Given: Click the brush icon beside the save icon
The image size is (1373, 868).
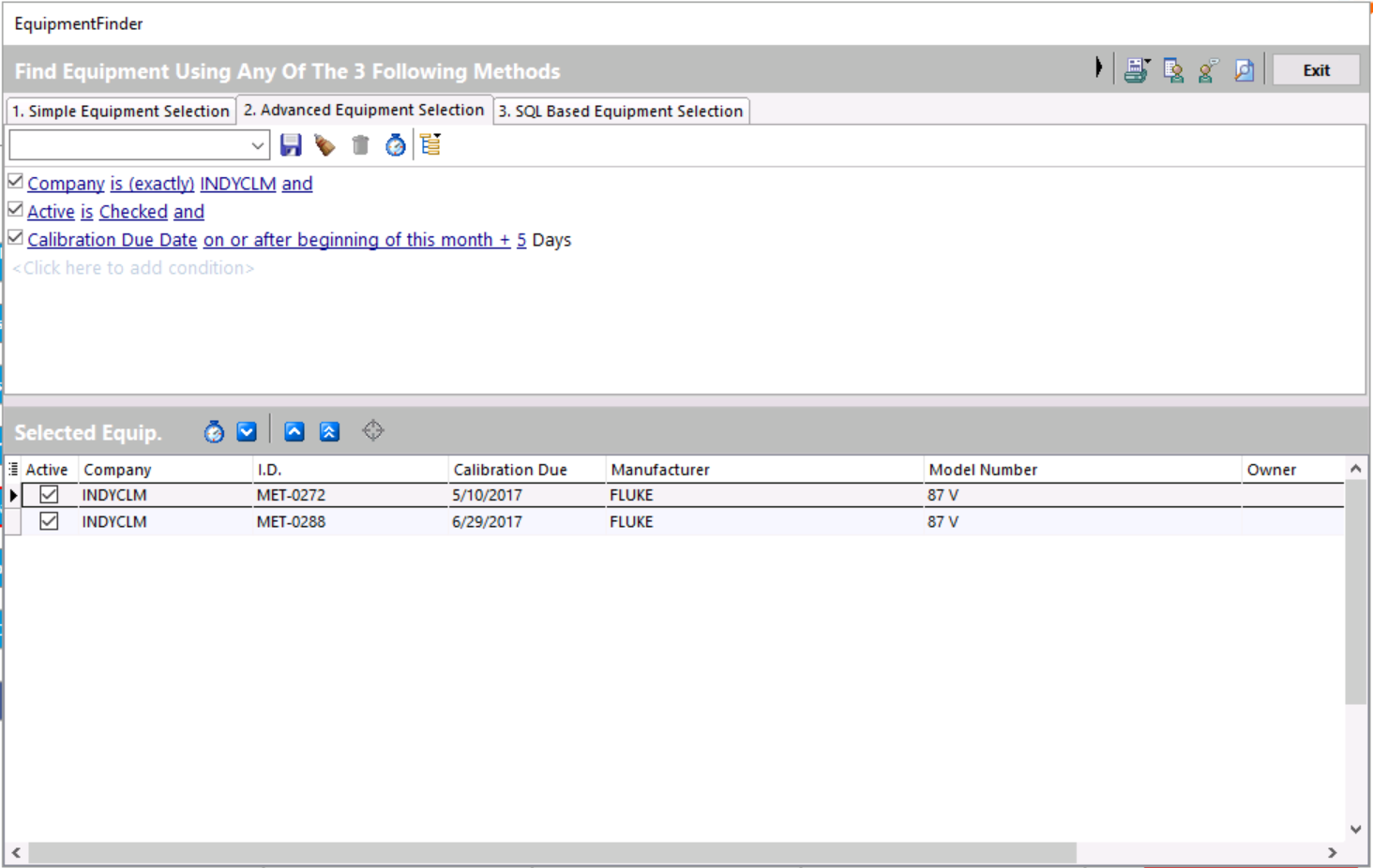Looking at the screenshot, I should point(324,145).
